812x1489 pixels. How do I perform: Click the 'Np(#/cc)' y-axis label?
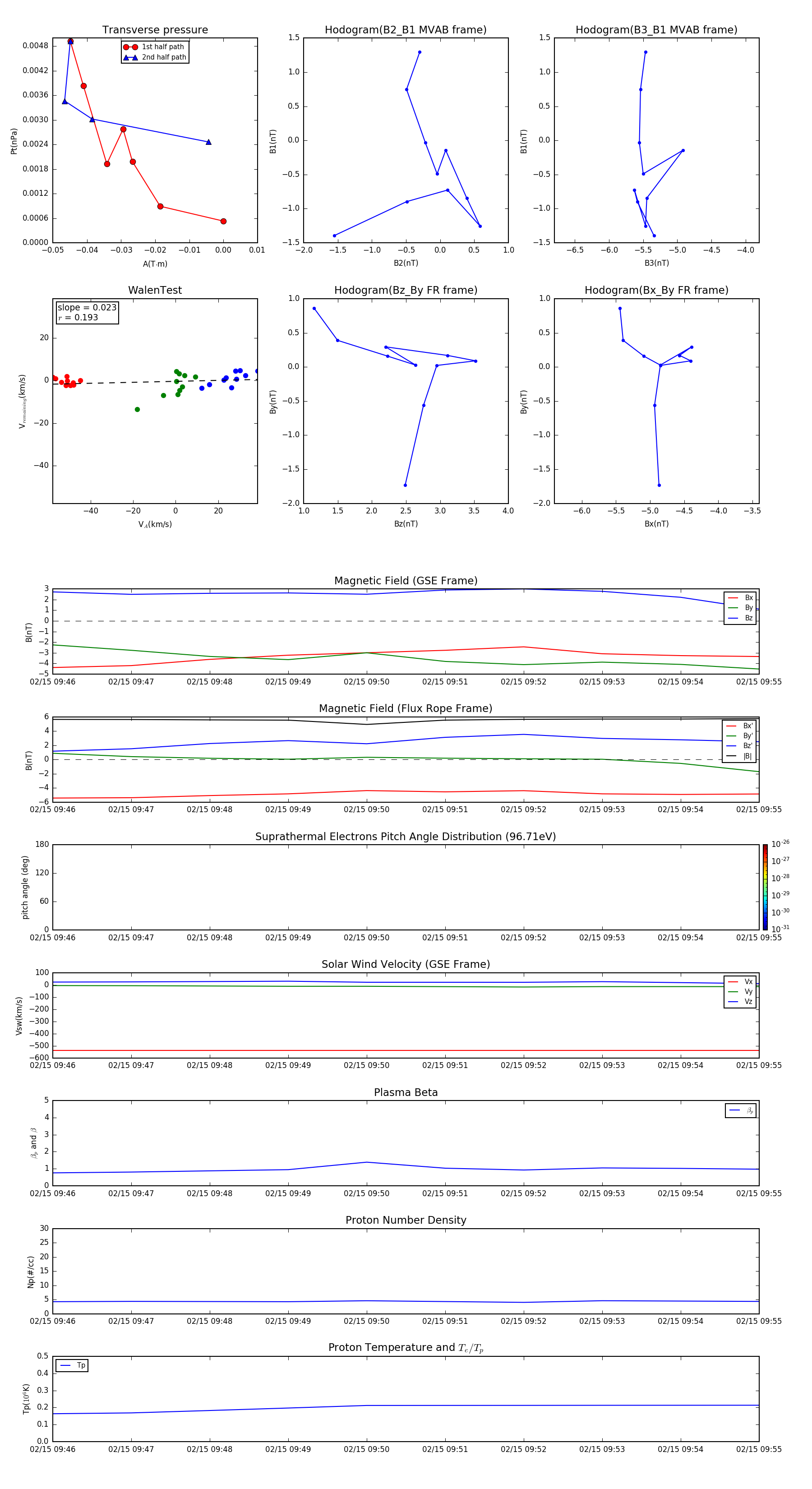(31, 1272)
